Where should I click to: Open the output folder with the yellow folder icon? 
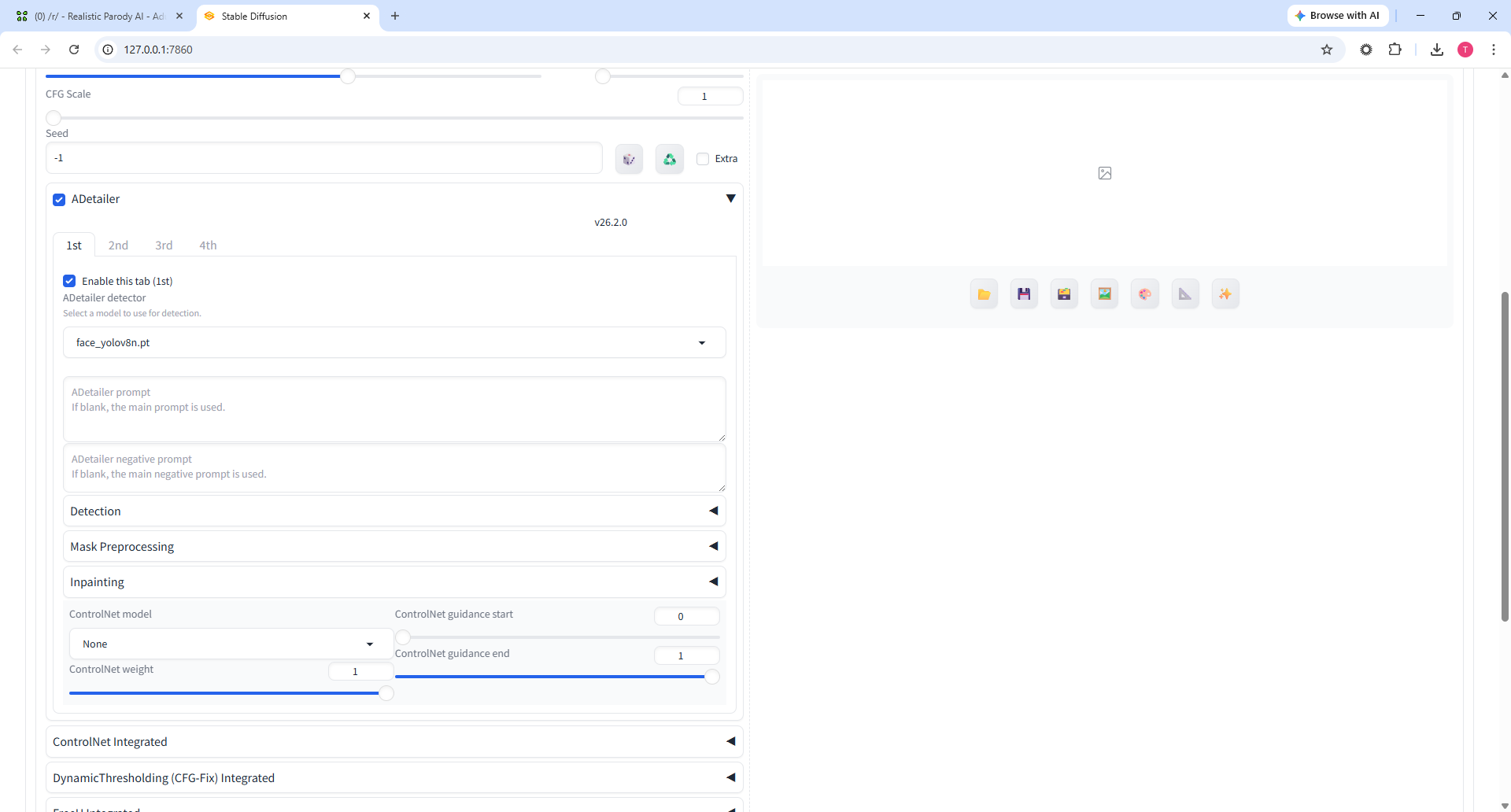click(x=984, y=294)
